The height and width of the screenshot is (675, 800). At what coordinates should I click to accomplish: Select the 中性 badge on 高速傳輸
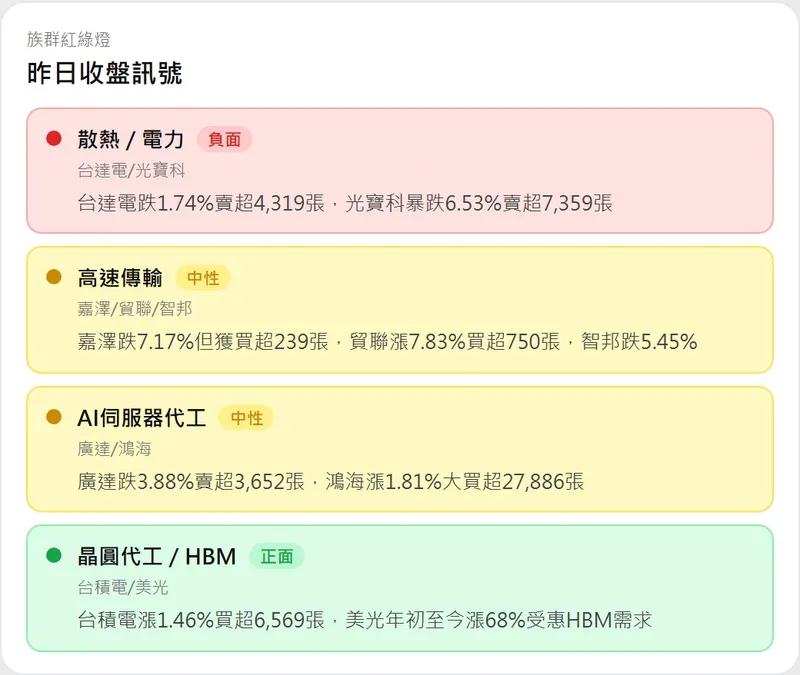[203, 278]
